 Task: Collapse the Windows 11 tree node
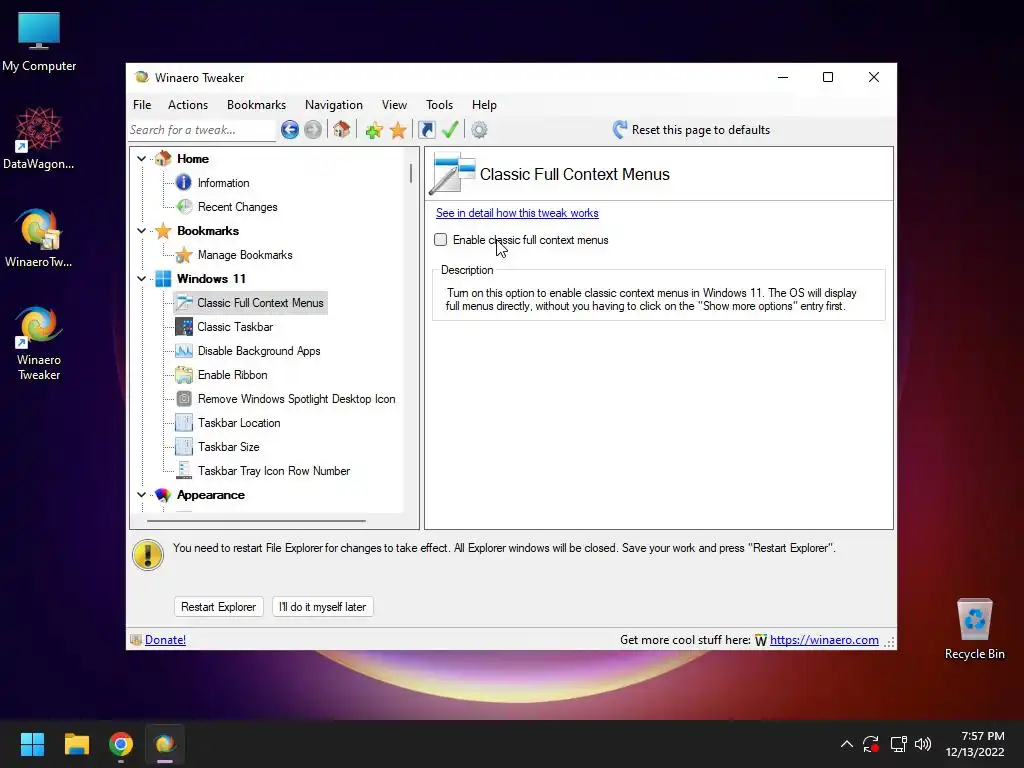(x=141, y=279)
